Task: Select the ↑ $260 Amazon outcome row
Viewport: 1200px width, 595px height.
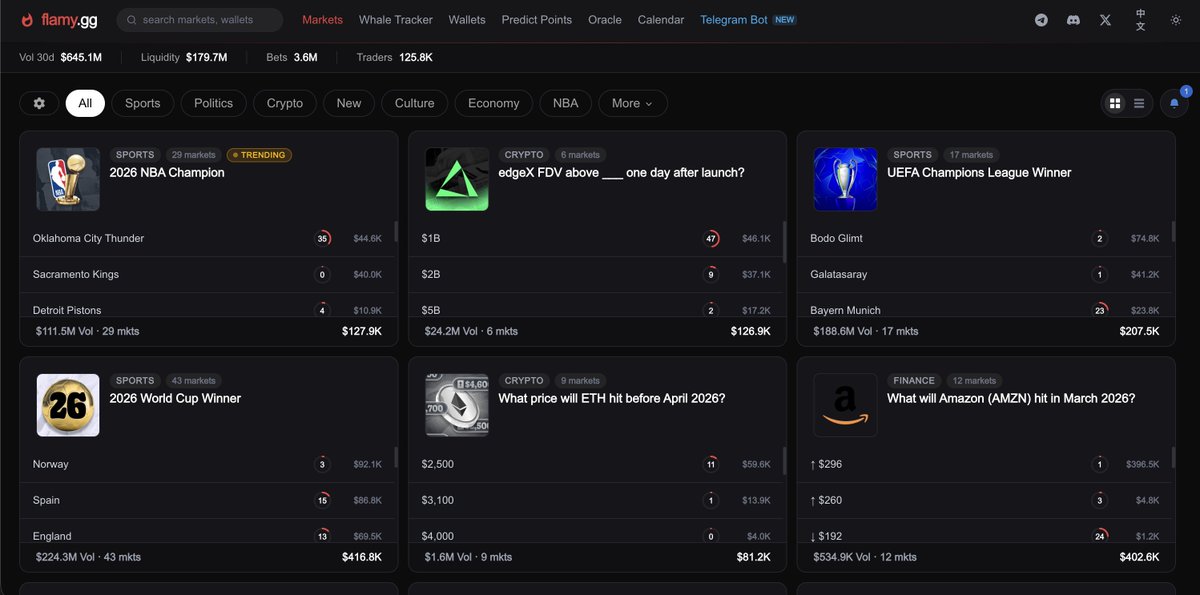Action: (x=986, y=500)
